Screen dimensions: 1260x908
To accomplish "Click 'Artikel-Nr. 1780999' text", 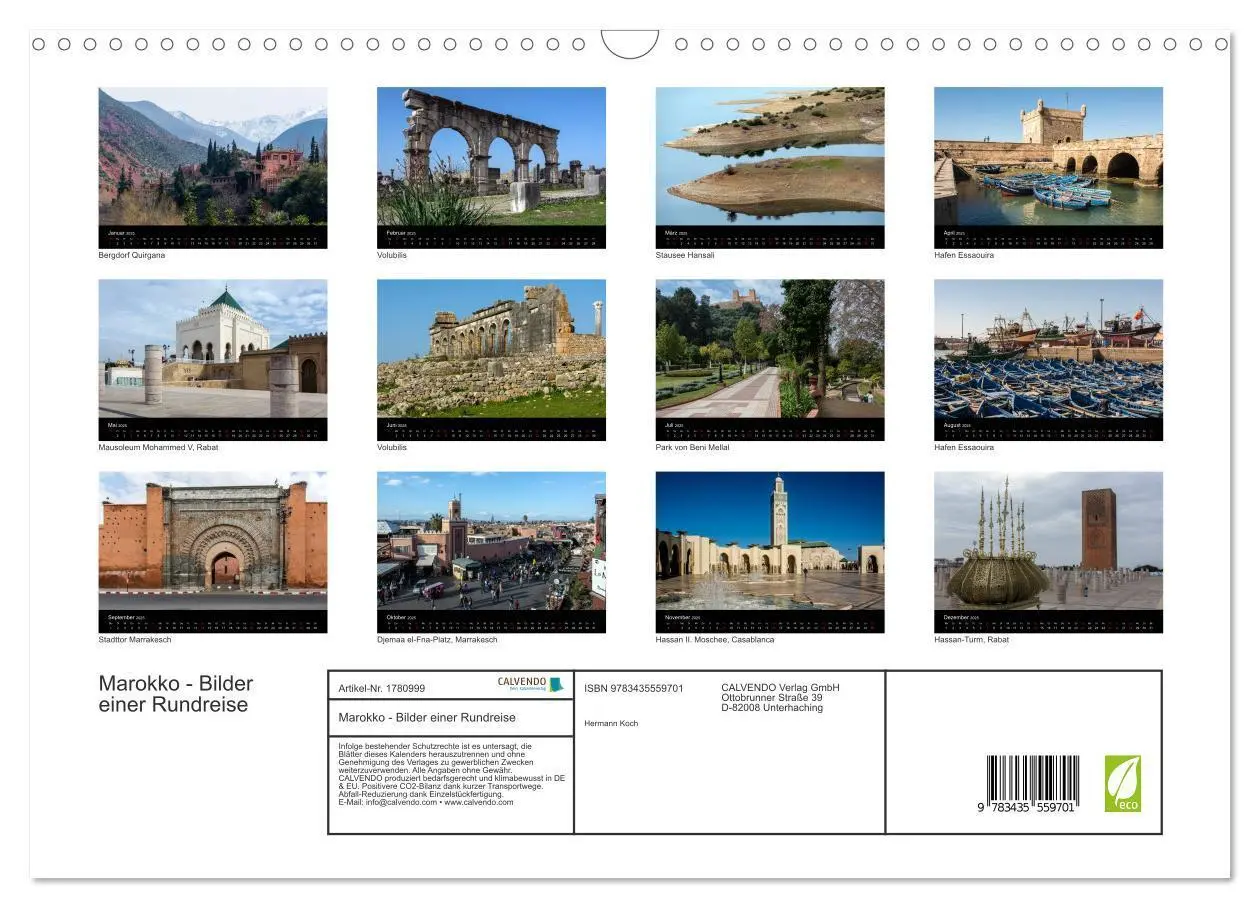I will (382, 688).
